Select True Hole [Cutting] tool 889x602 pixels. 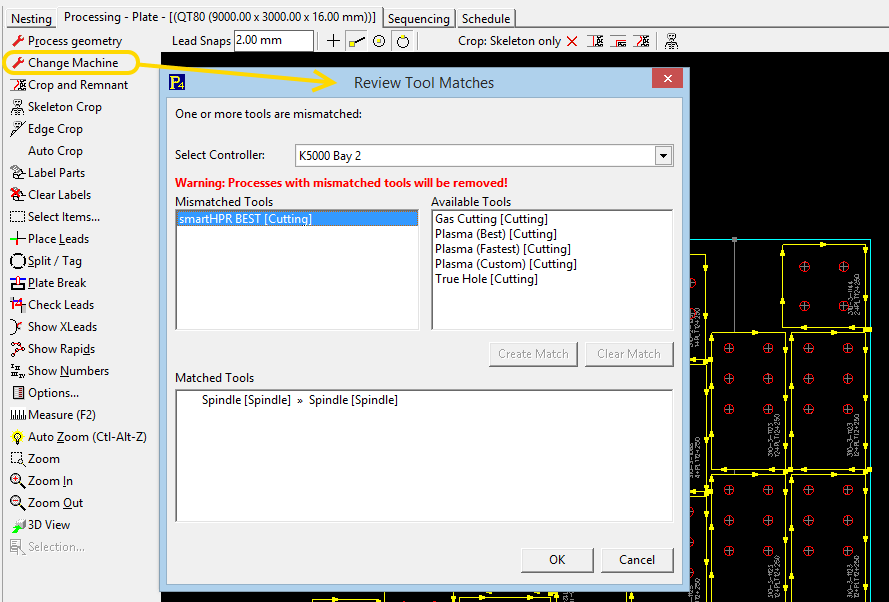(x=486, y=279)
